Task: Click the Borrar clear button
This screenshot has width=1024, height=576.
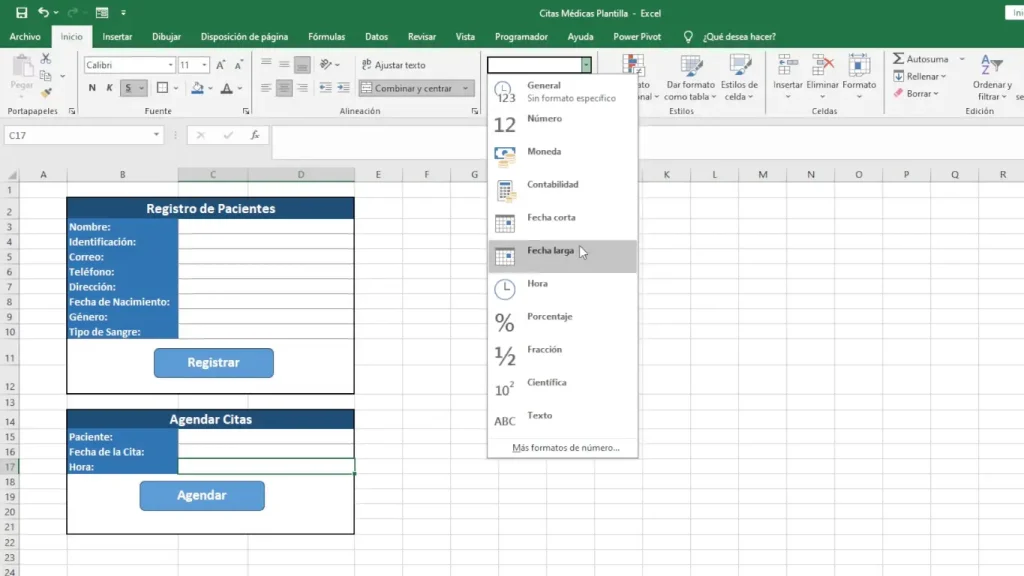Action: [x=916, y=93]
